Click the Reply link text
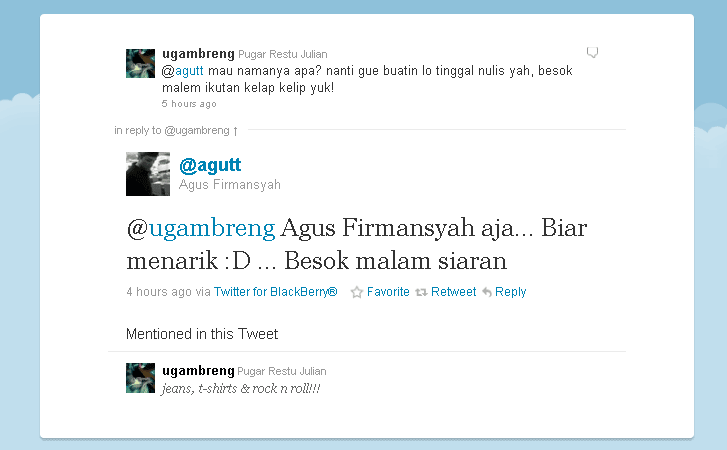The width and height of the screenshot is (727, 450). click(x=510, y=292)
